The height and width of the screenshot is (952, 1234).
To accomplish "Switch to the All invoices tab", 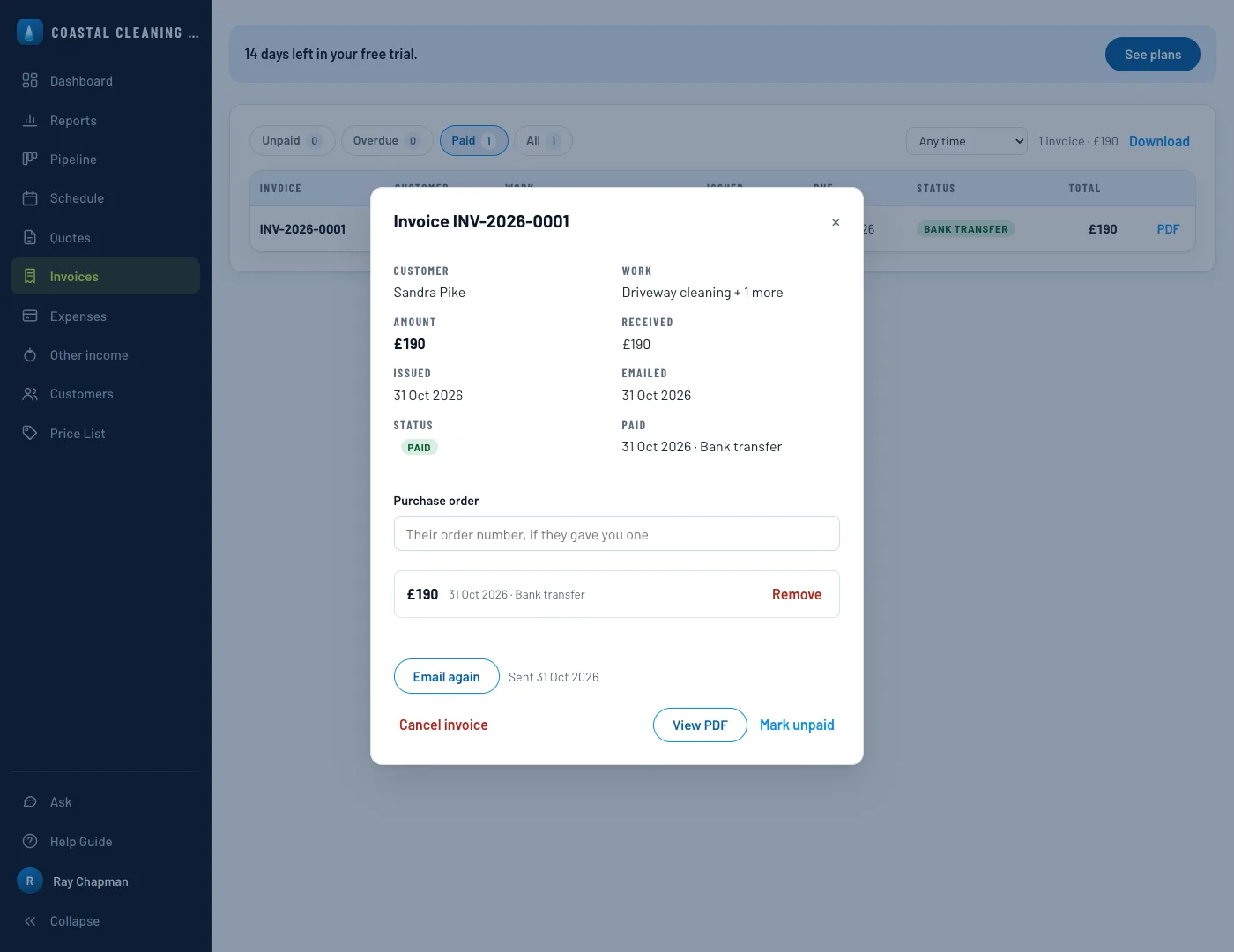I will click(x=543, y=141).
